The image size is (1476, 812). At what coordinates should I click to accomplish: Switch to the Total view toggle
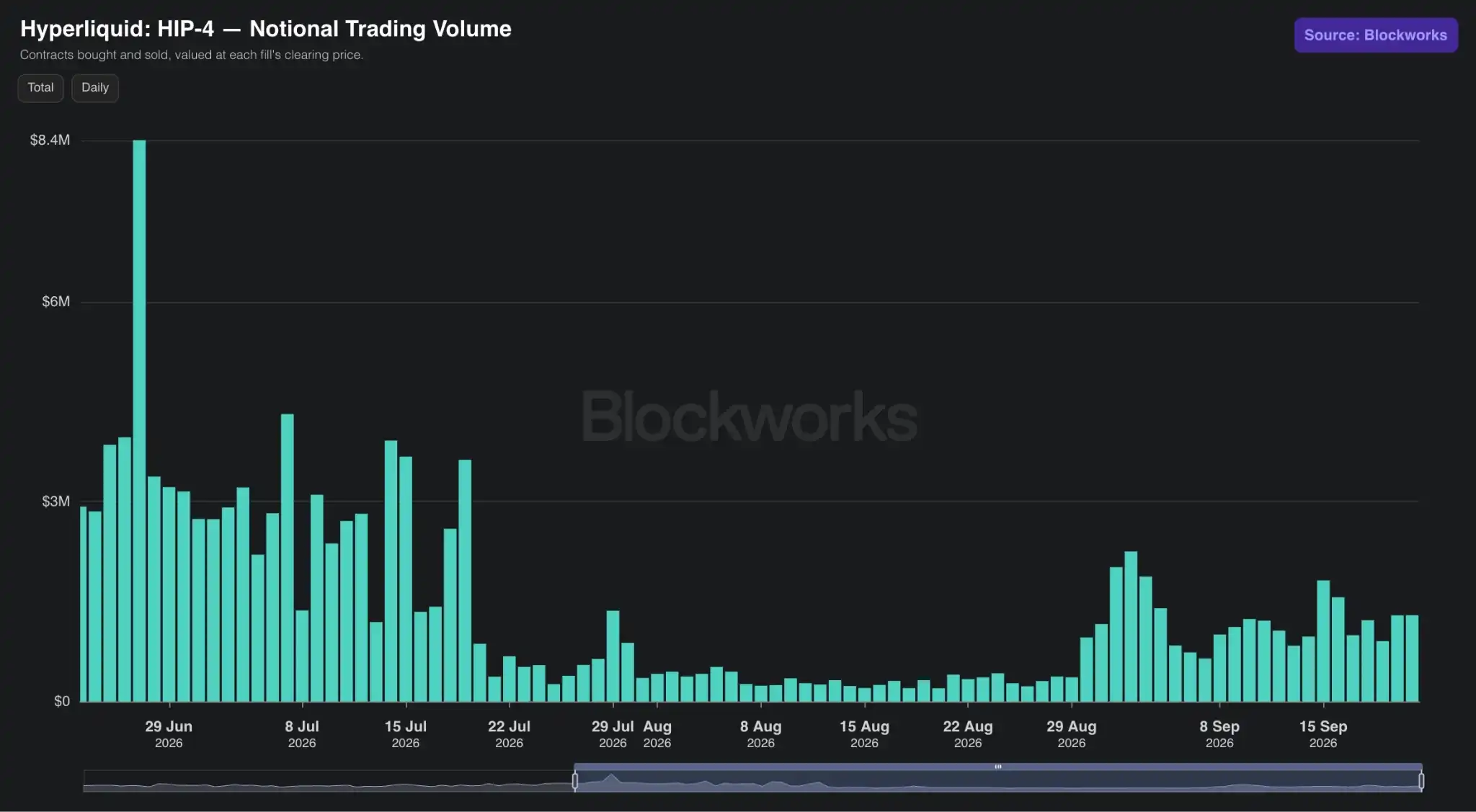point(40,88)
